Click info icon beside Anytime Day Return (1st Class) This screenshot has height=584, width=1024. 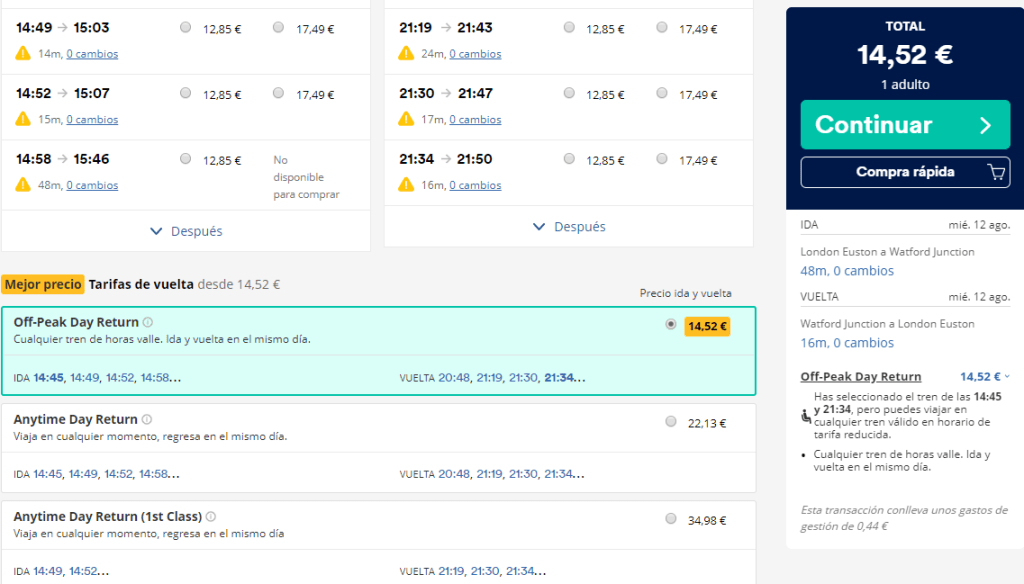click(x=211, y=517)
